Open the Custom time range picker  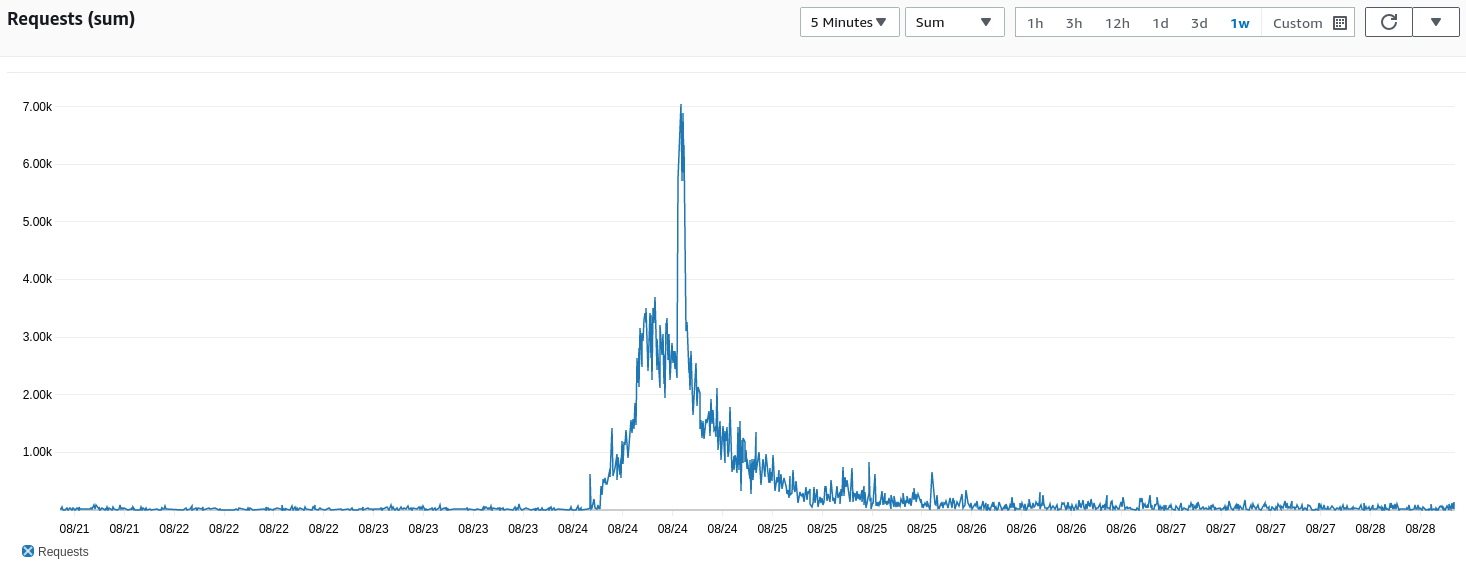click(1298, 23)
